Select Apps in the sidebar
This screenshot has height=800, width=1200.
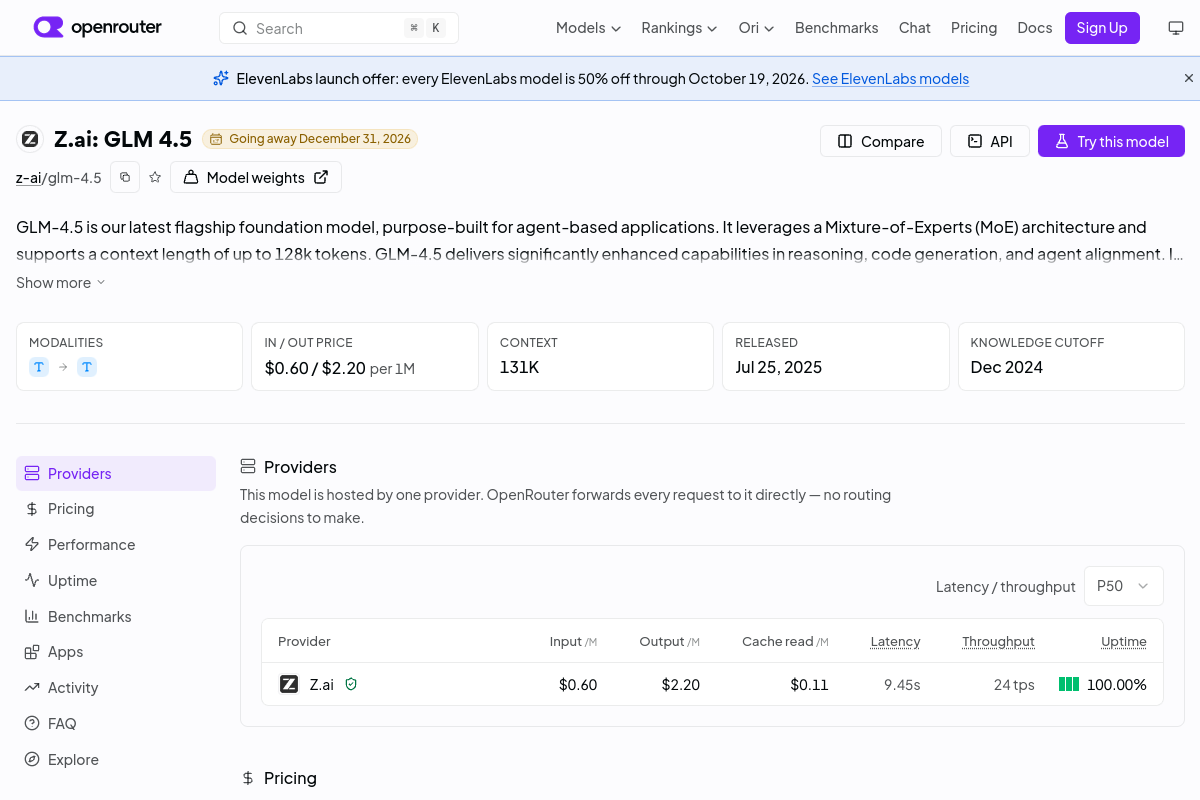coord(116,652)
